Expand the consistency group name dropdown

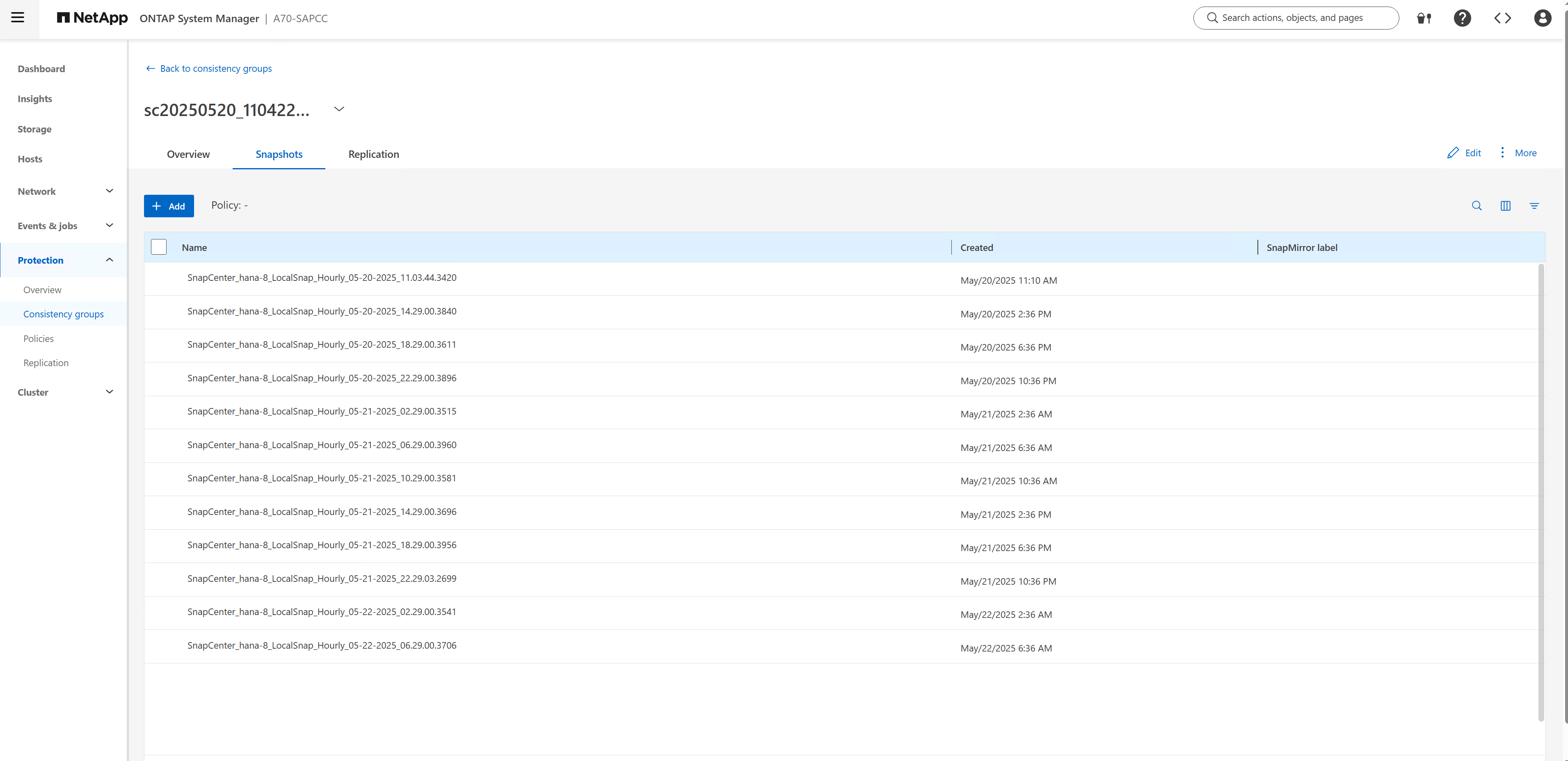[x=339, y=109]
